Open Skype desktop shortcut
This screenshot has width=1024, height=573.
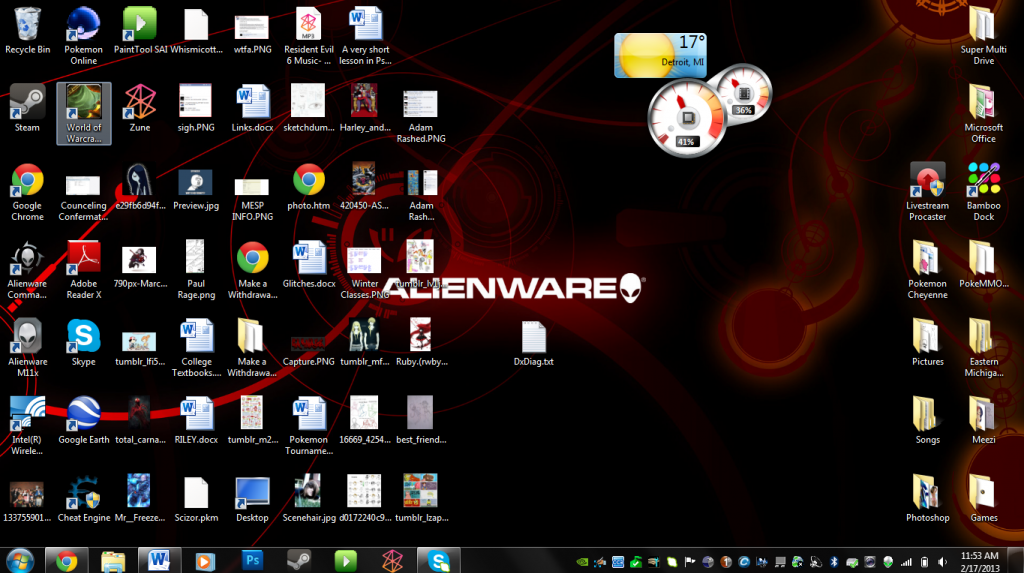point(84,343)
